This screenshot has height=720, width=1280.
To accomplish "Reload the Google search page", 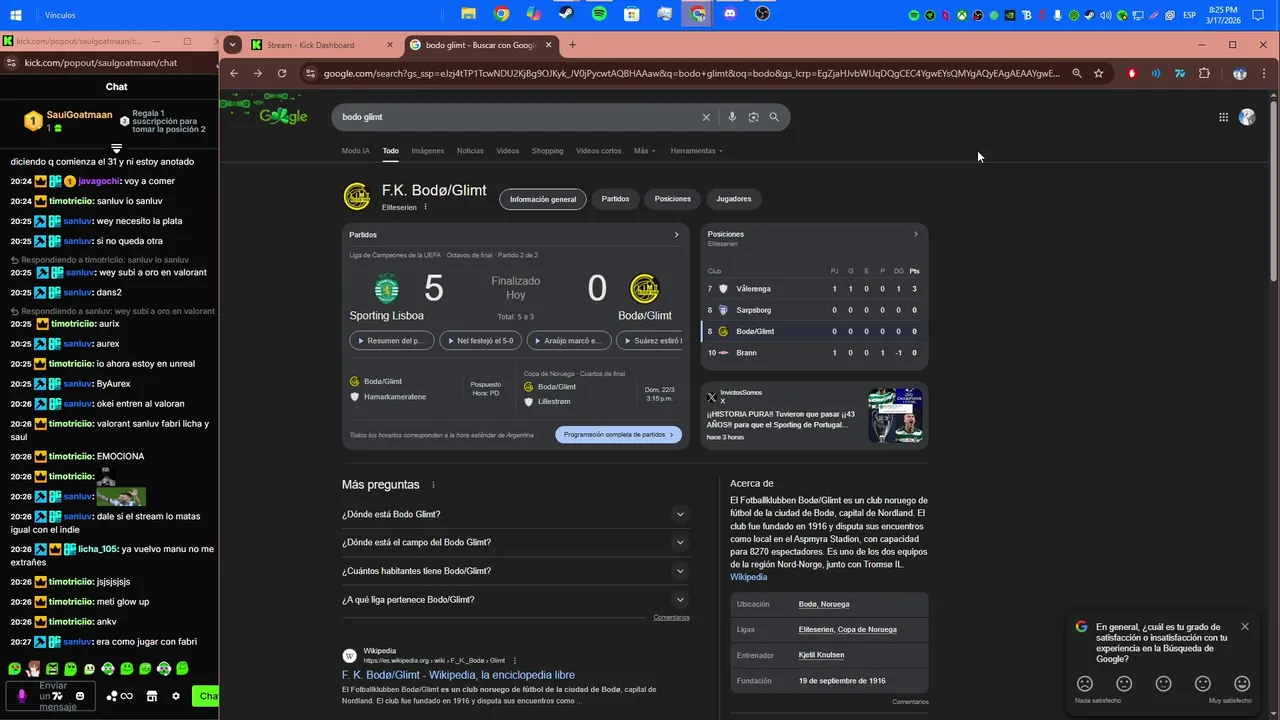I will (x=282, y=73).
